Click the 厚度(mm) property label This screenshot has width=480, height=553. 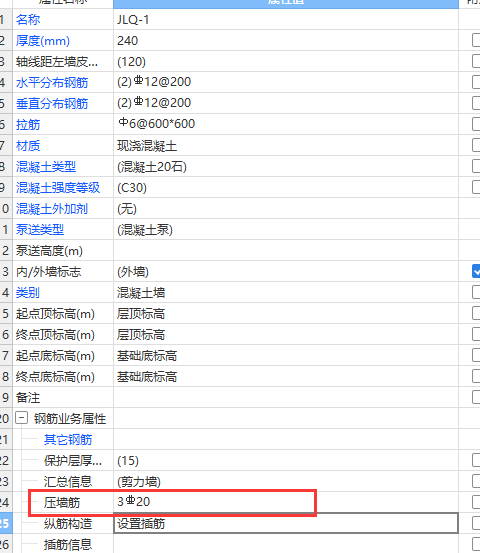click(x=43, y=41)
